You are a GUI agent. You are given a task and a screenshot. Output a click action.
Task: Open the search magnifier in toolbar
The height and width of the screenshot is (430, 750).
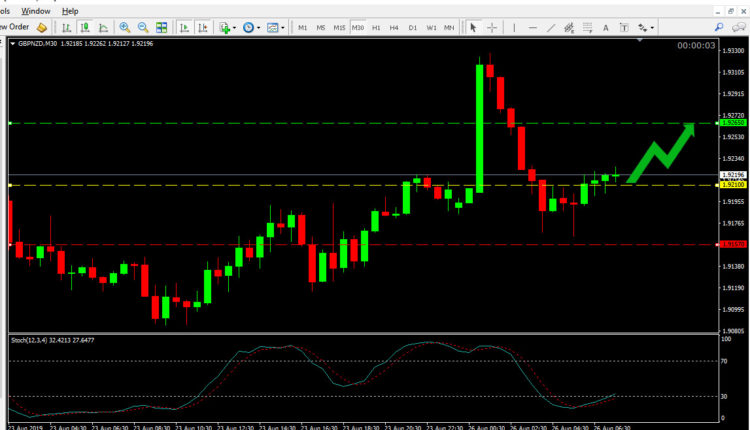719,28
